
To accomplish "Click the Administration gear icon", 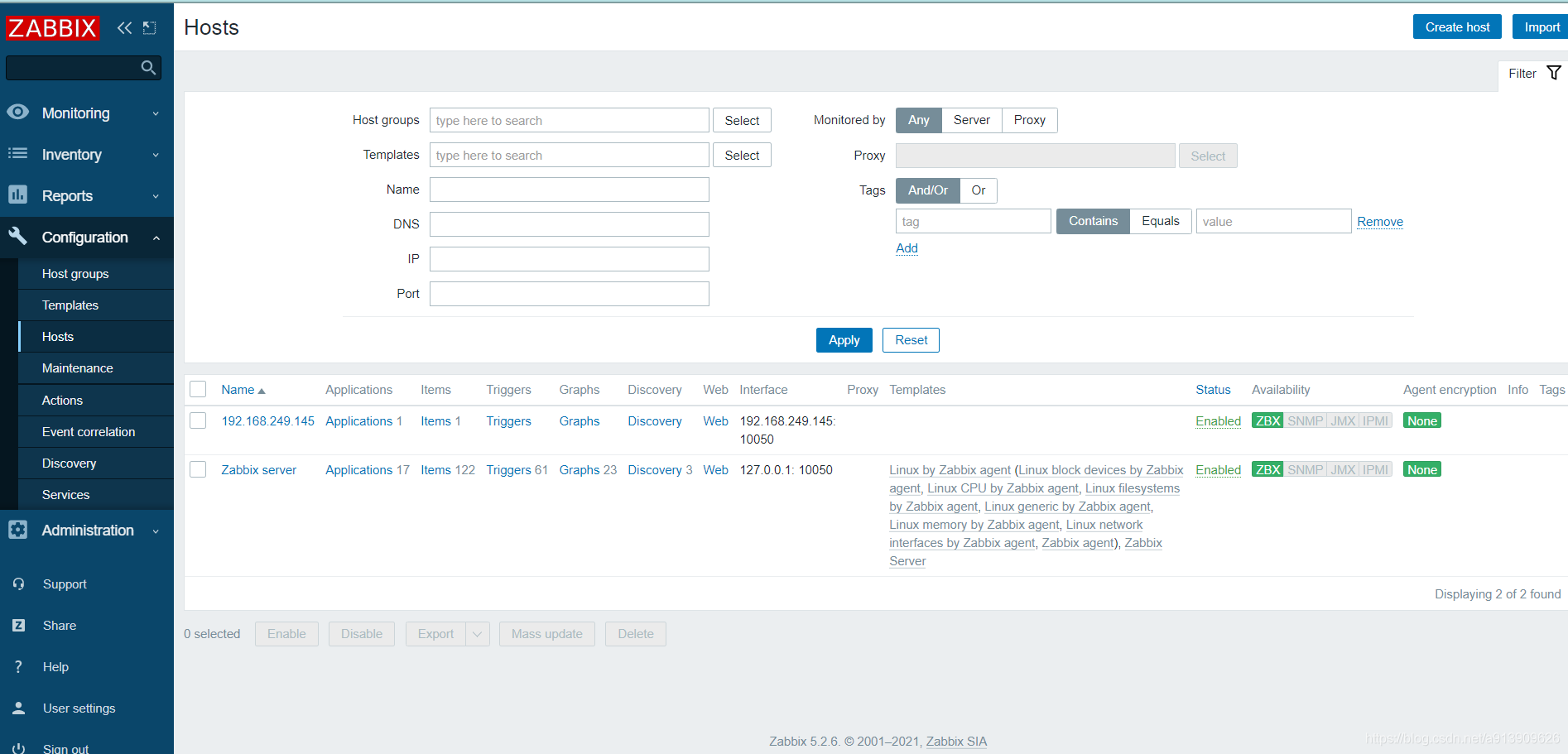I will coord(18,530).
